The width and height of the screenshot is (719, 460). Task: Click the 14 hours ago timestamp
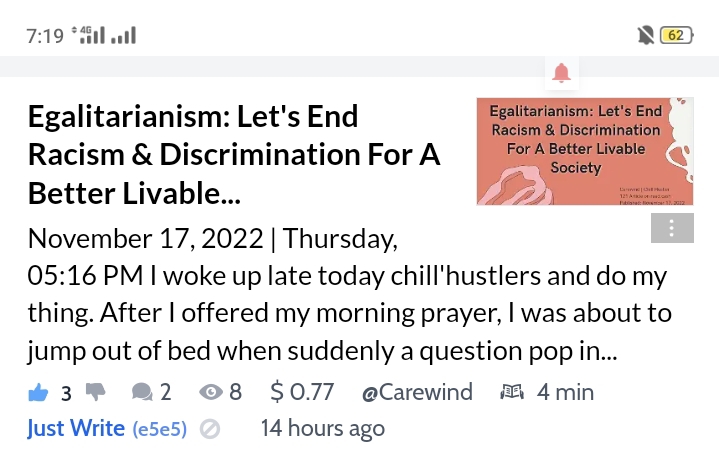tap(323, 428)
